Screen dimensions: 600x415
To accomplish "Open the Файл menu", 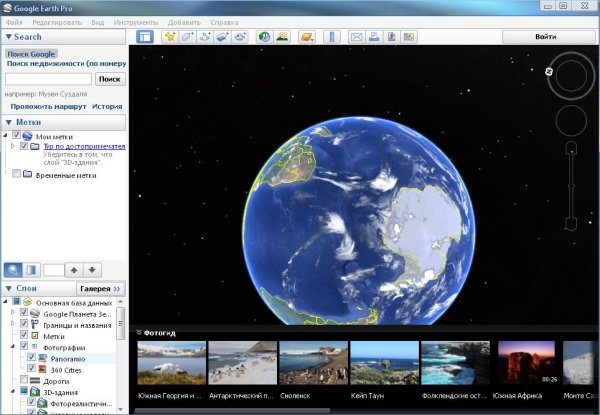I will coord(14,23).
